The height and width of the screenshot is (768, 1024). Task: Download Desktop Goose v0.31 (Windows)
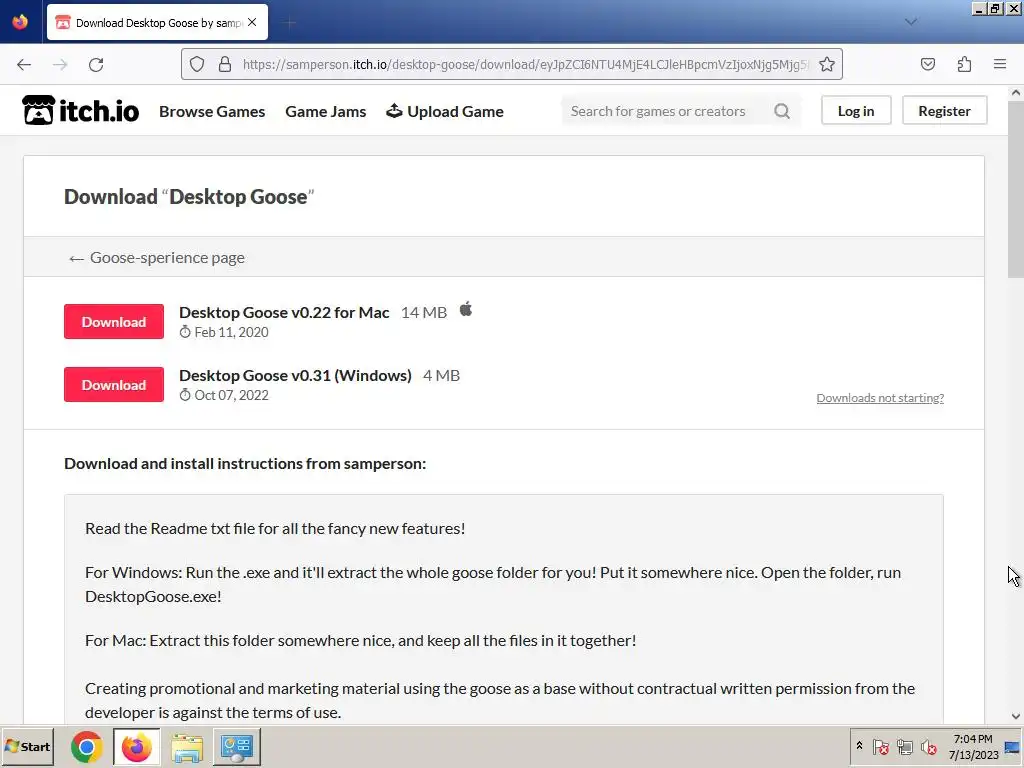tap(114, 385)
